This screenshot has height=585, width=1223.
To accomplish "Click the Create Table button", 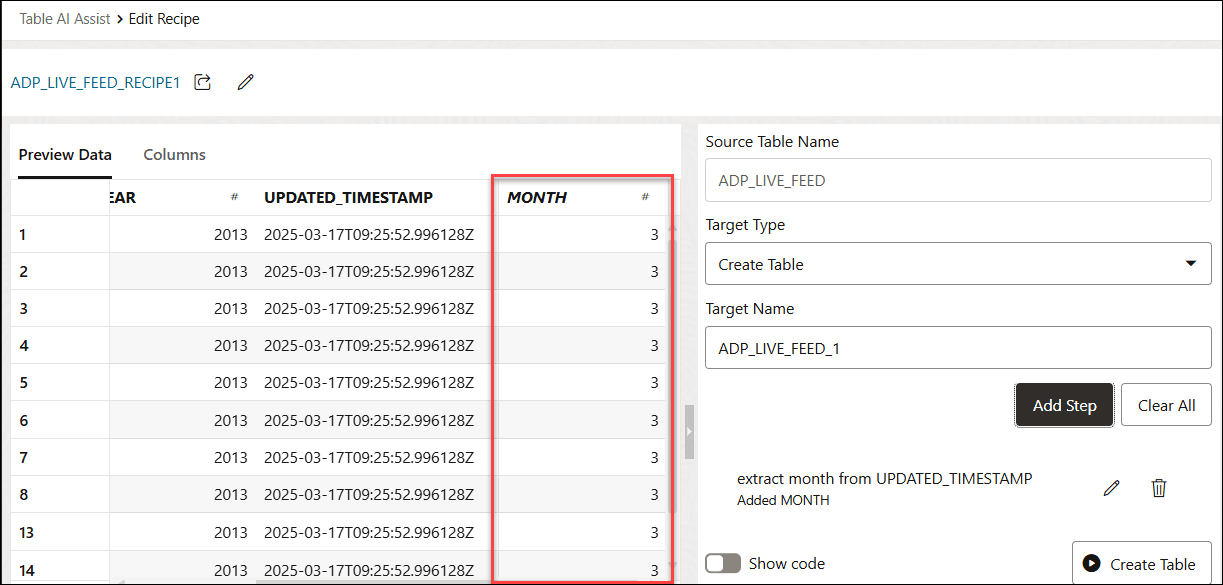I will (x=1140, y=564).
